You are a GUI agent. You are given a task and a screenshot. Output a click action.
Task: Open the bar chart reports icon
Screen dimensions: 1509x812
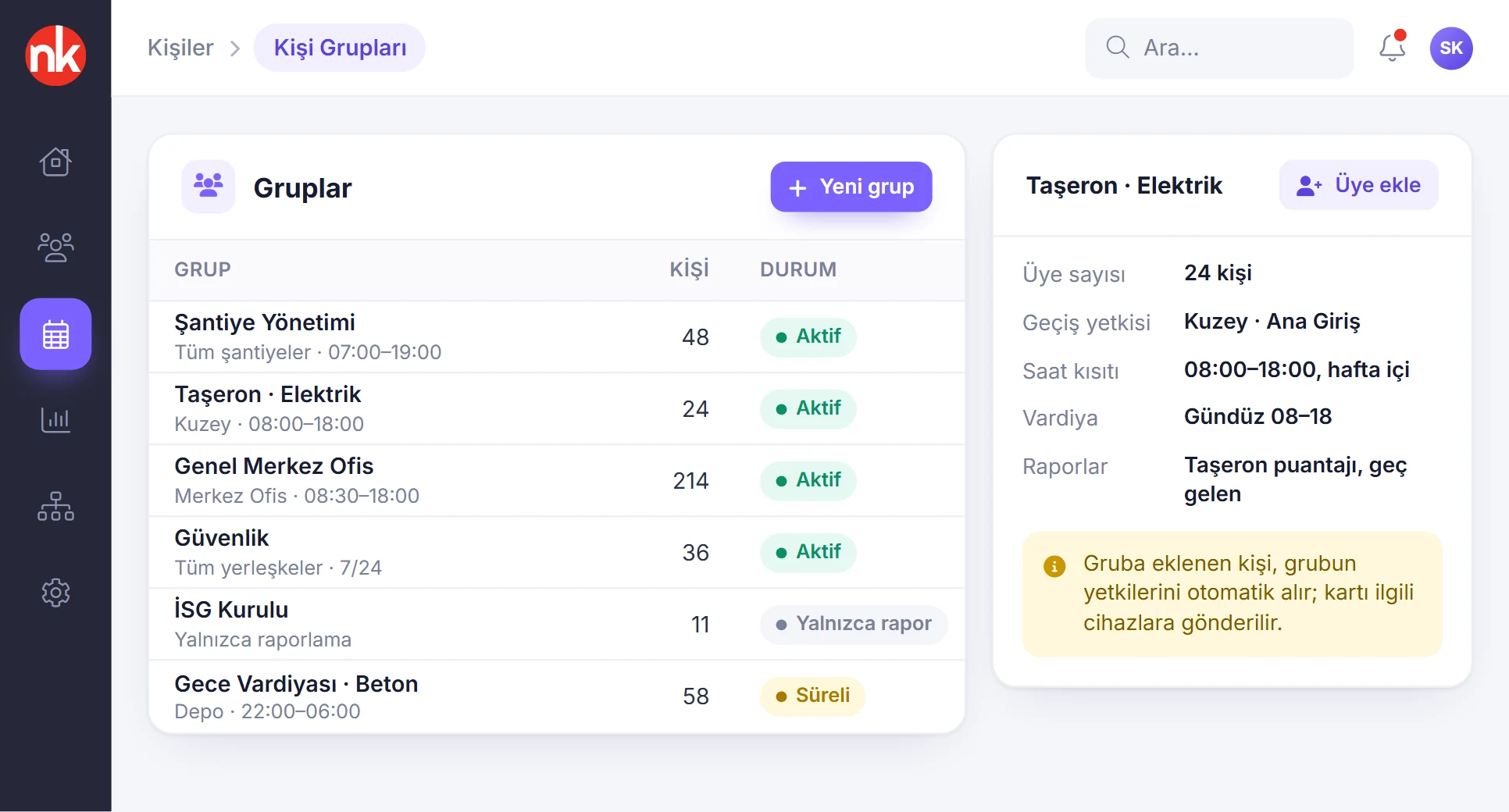point(55,420)
